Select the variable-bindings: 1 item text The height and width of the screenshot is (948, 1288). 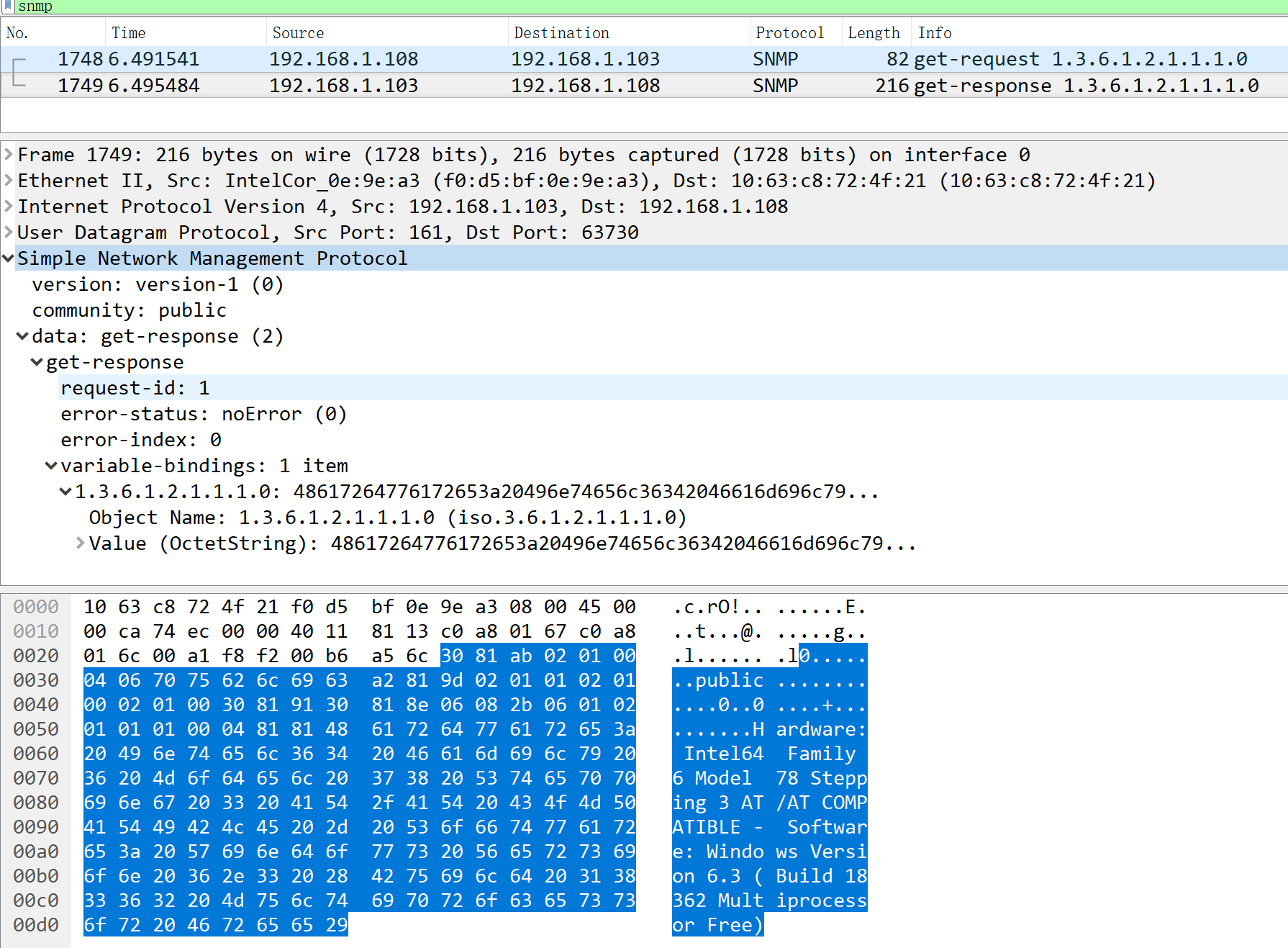[x=204, y=466]
